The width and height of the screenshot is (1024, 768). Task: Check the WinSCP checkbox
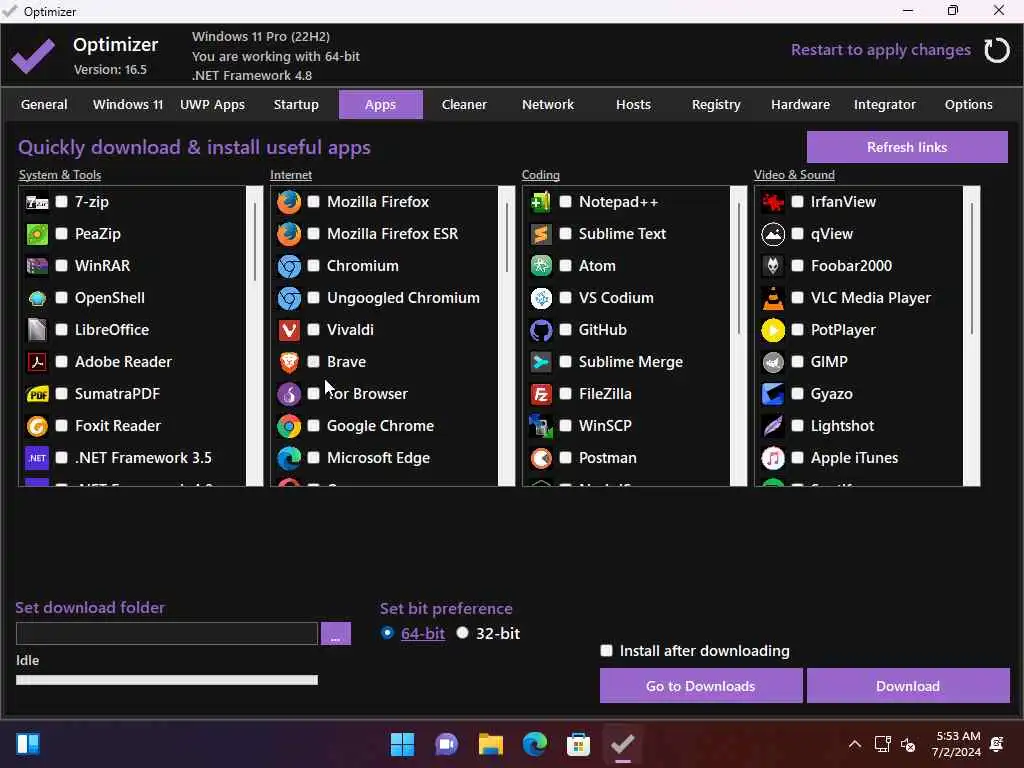pos(566,425)
